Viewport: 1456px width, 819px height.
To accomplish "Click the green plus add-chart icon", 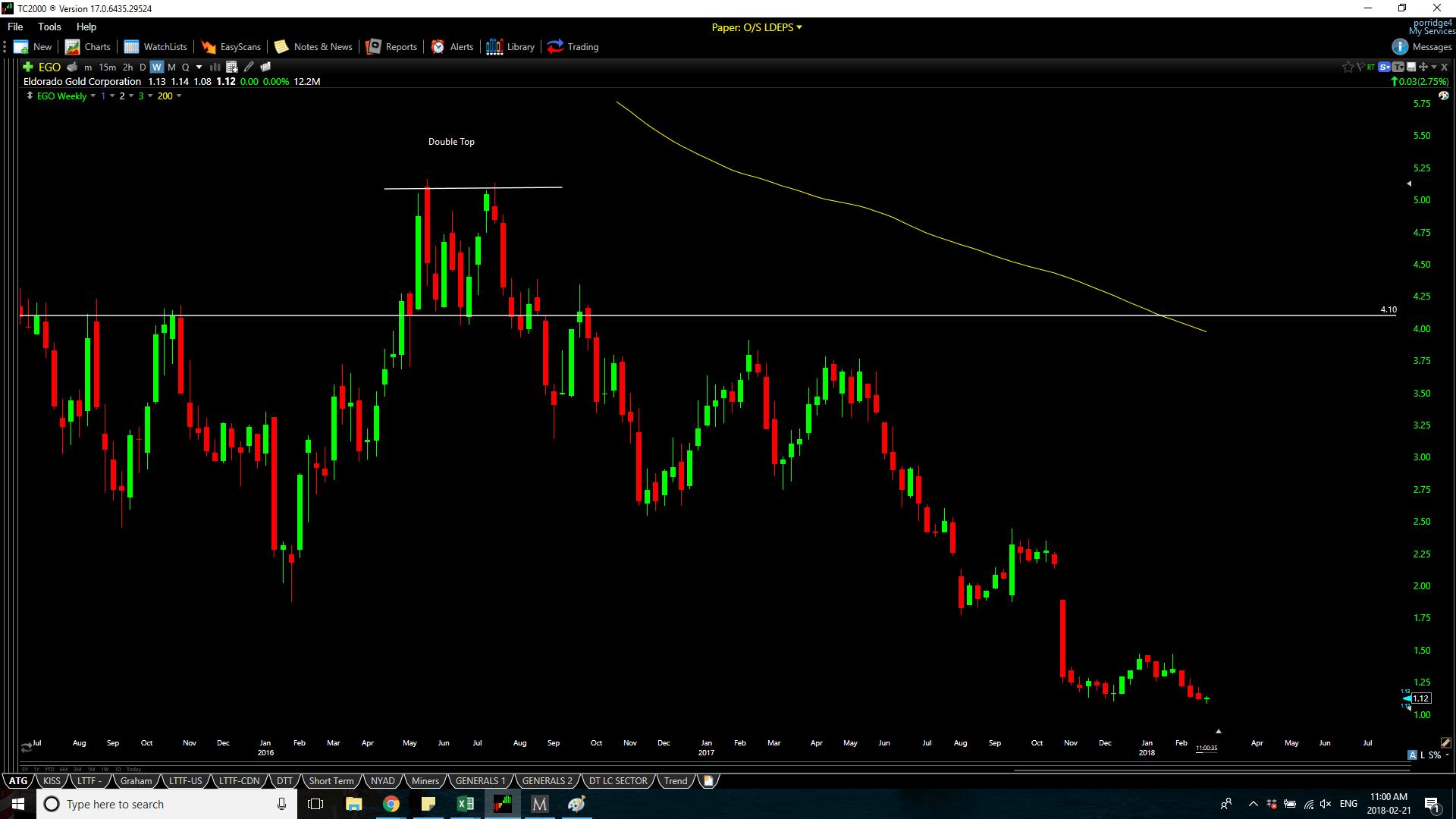I will 28,67.
